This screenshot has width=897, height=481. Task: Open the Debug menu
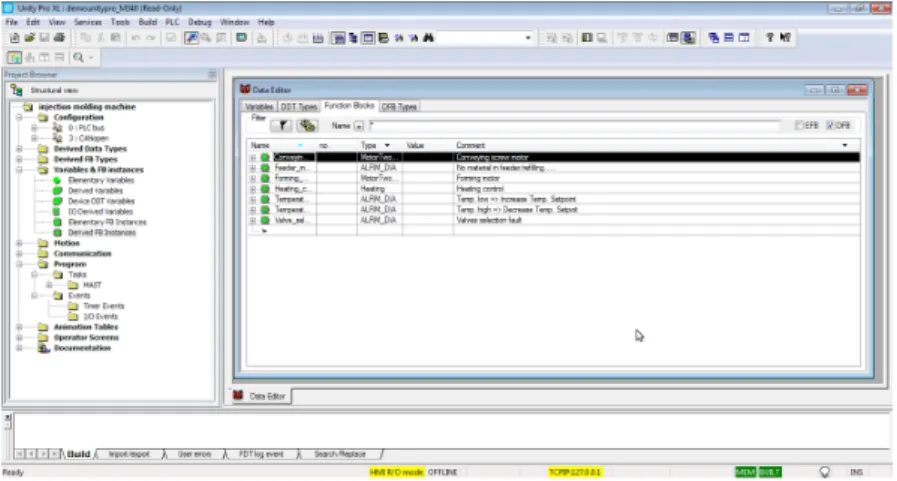click(200, 22)
